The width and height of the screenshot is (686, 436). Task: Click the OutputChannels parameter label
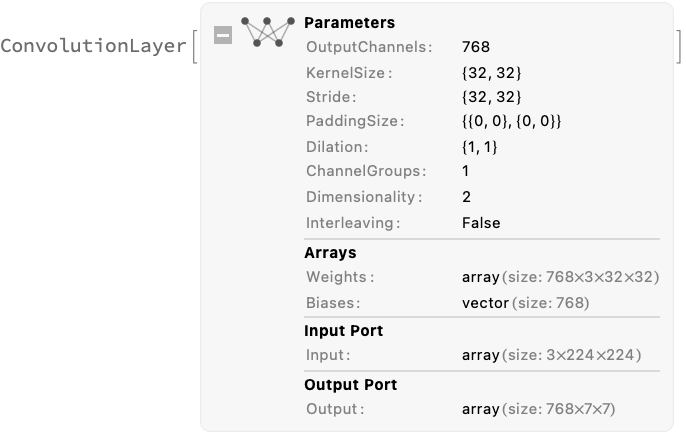pyautogui.click(x=369, y=47)
